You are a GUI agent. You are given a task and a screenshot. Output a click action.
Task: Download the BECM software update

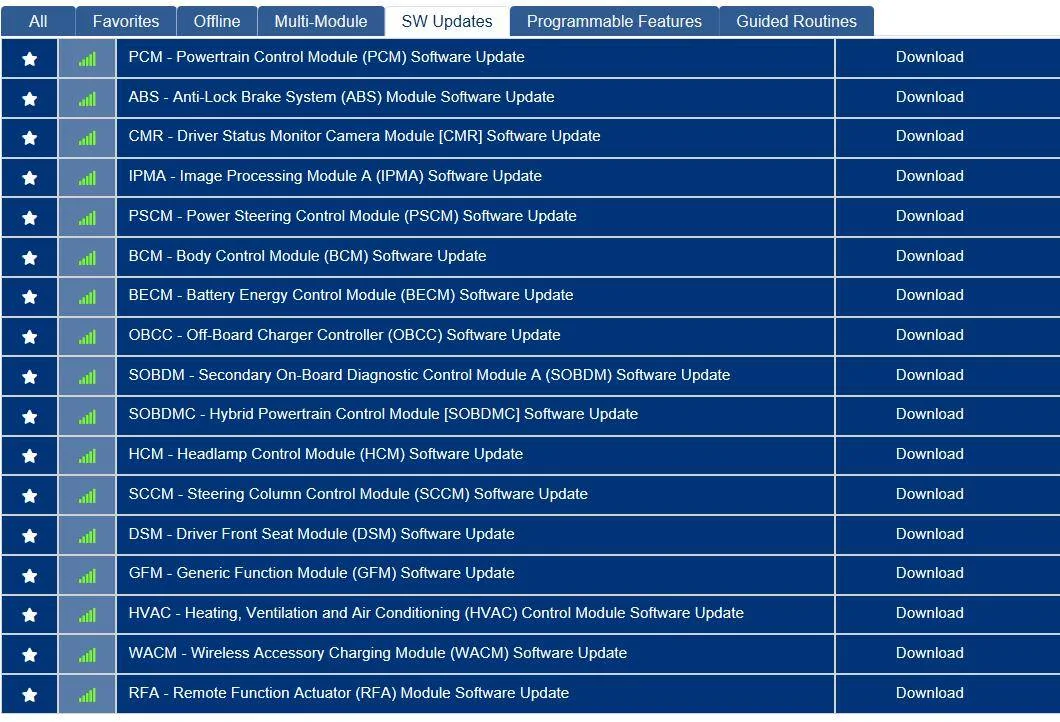[x=930, y=295]
